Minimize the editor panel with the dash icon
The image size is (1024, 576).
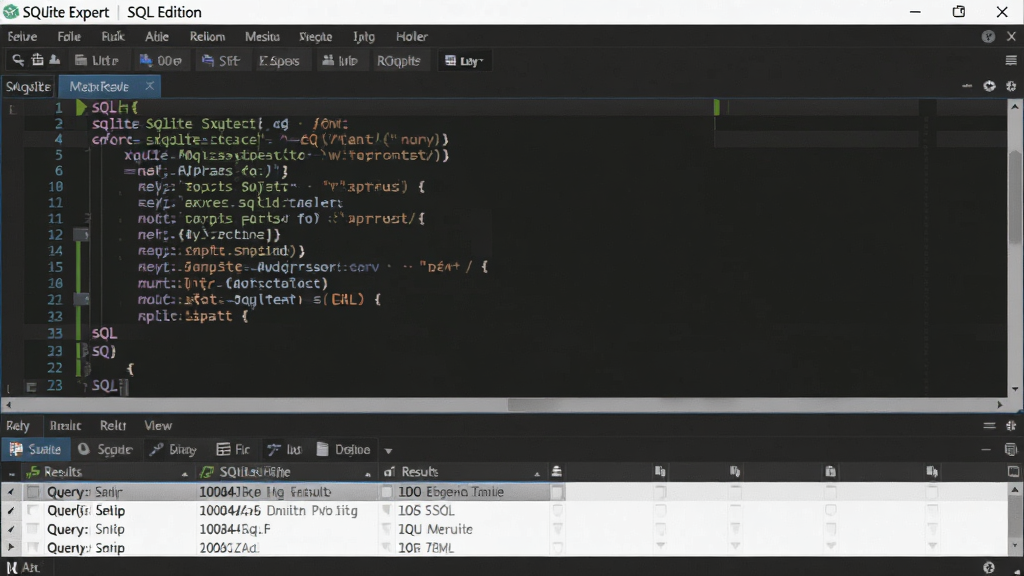click(967, 86)
